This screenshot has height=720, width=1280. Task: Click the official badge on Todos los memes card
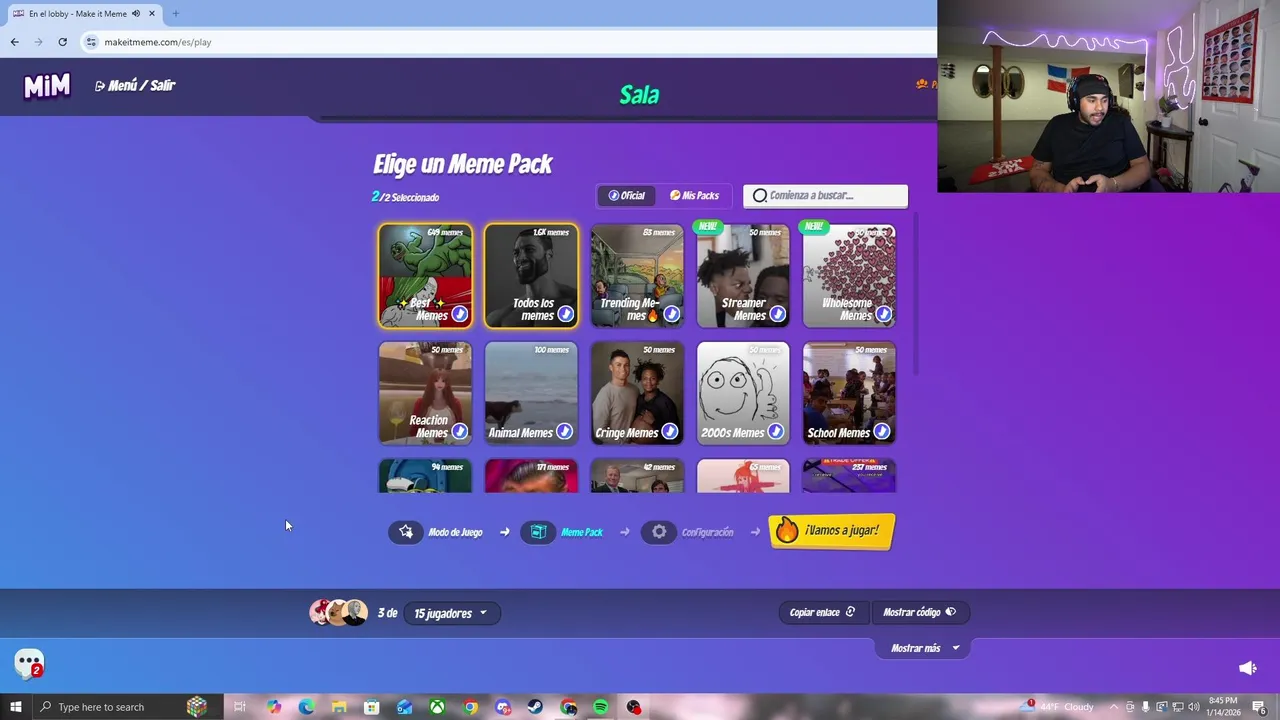pyautogui.click(x=566, y=314)
